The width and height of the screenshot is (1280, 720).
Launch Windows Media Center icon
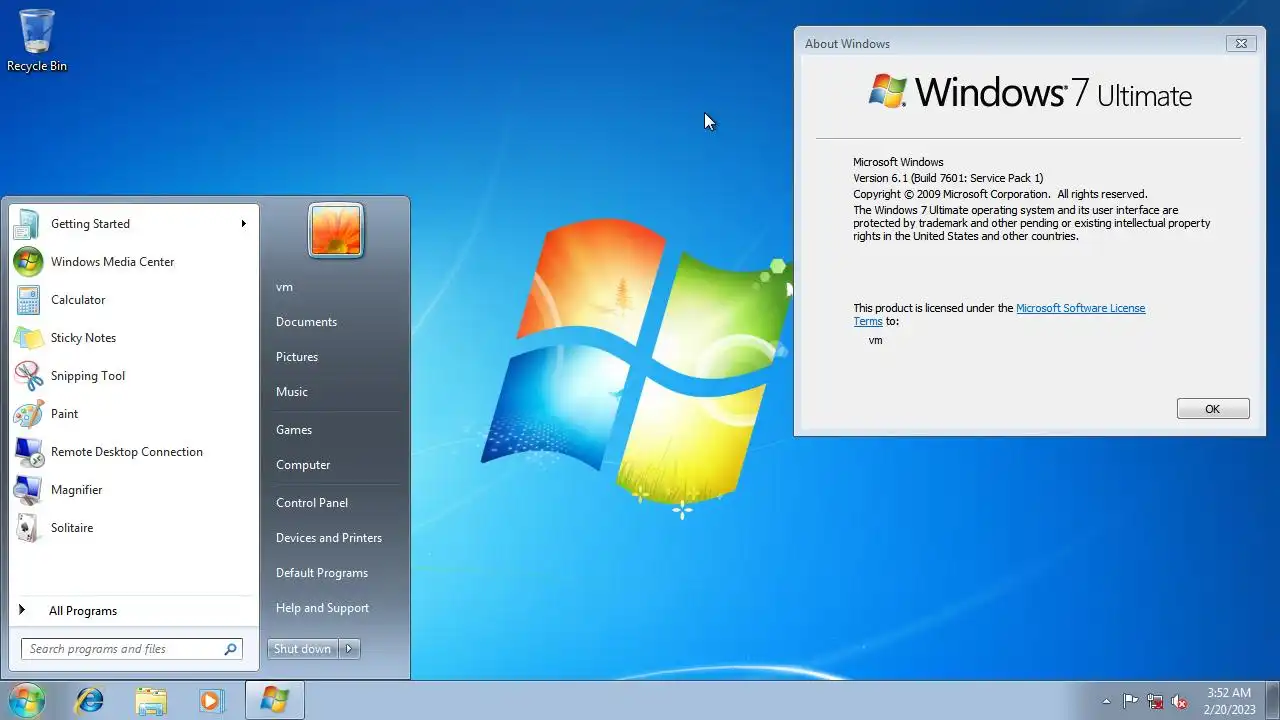(x=27, y=262)
